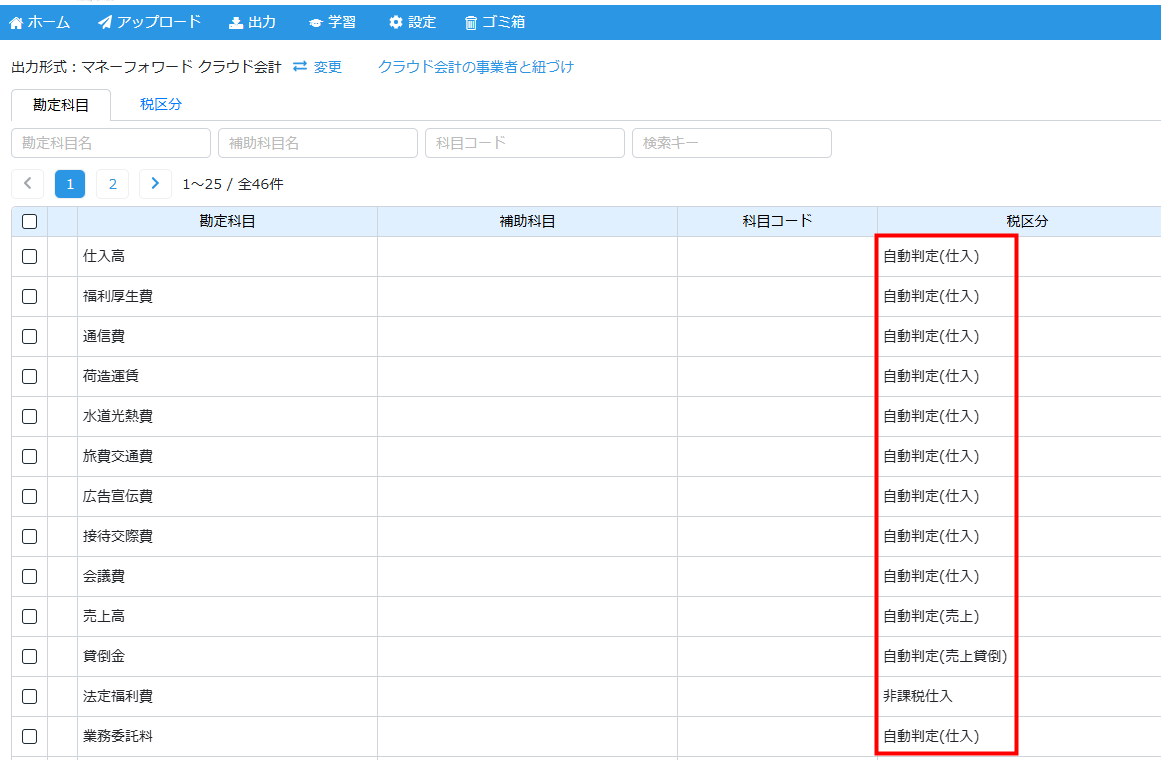Screen dimensions: 1161x760
Task: Click the 出力 export icon
Action: (x=236, y=22)
